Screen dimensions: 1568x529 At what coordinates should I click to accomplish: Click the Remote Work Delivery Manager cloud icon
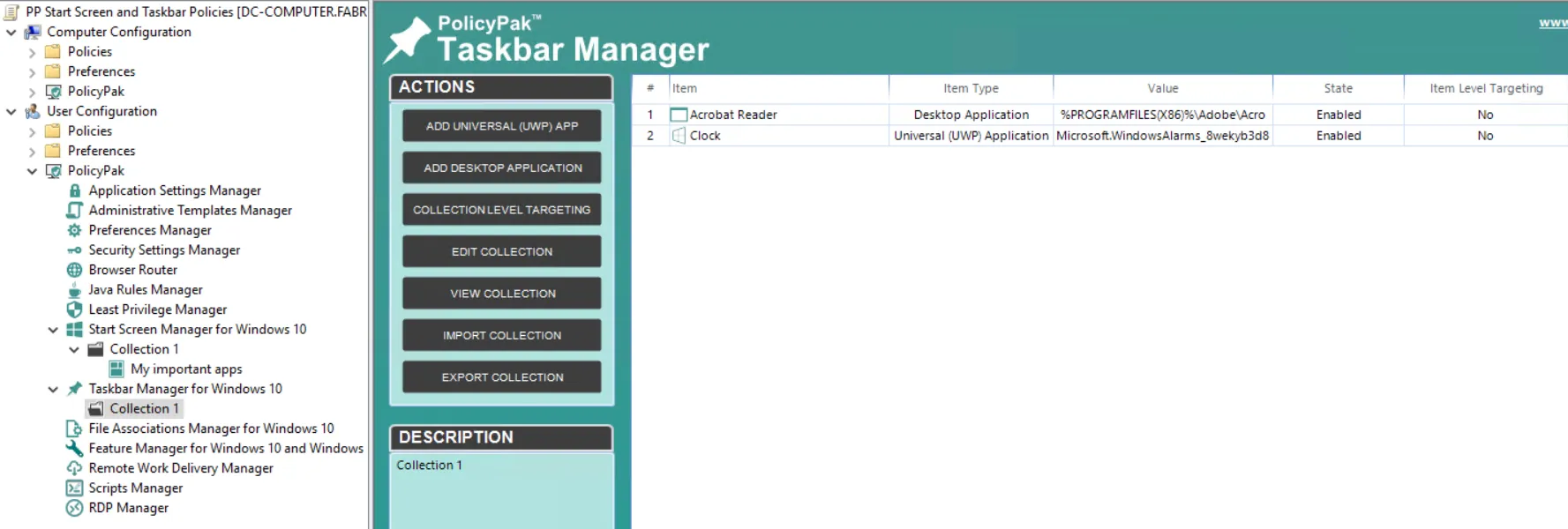point(75,468)
